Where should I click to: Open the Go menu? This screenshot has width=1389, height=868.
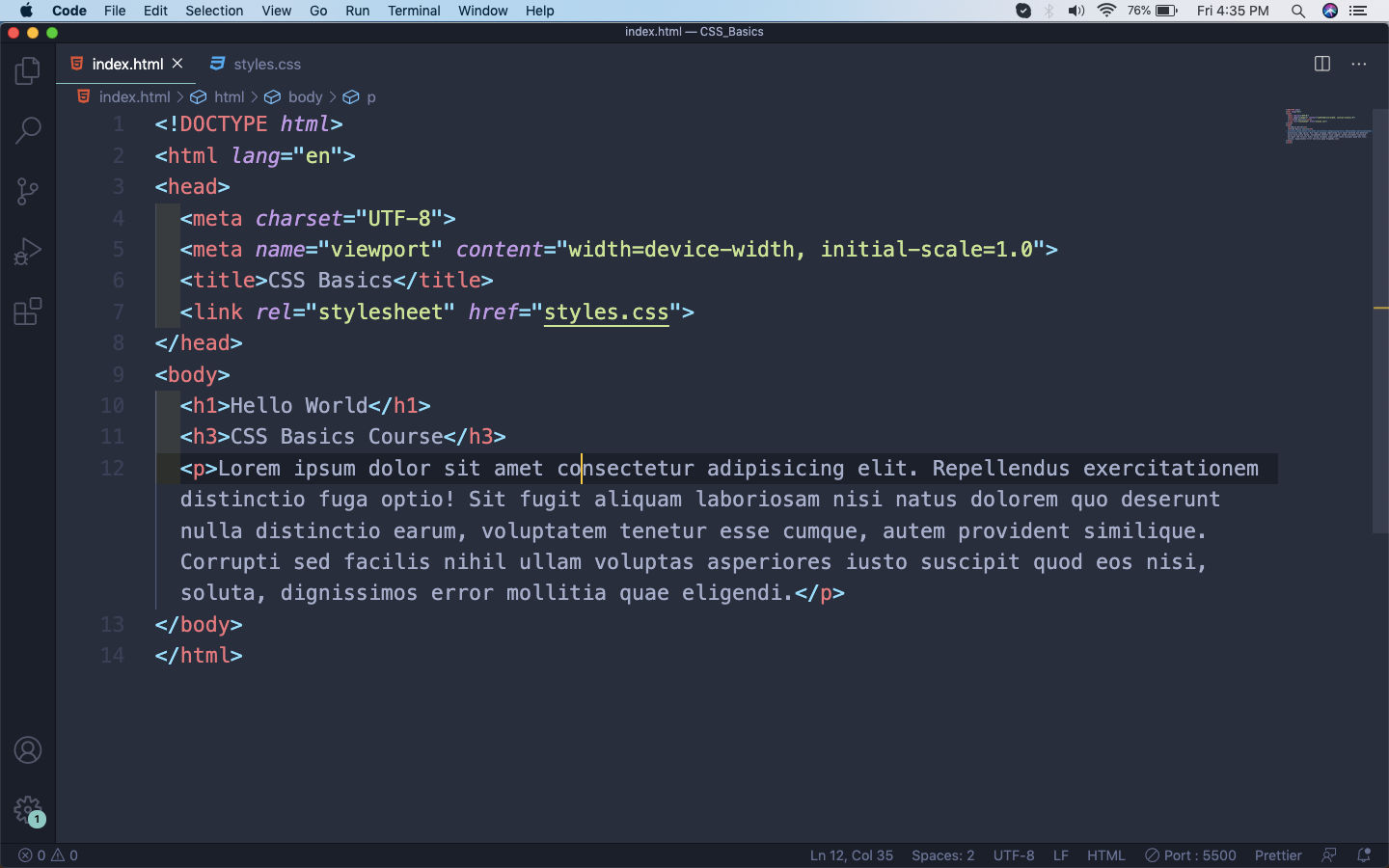pos(318,11)
